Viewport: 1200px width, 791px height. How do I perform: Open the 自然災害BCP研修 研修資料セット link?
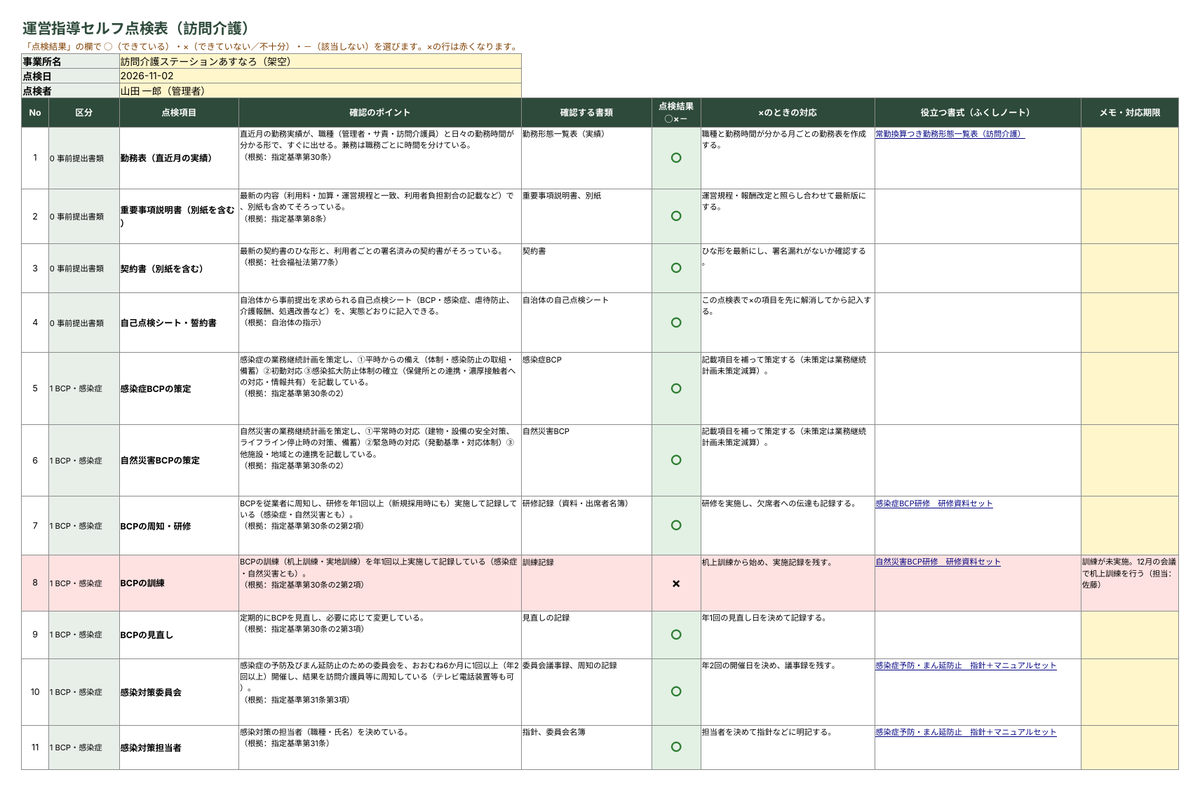pos(938,562)
